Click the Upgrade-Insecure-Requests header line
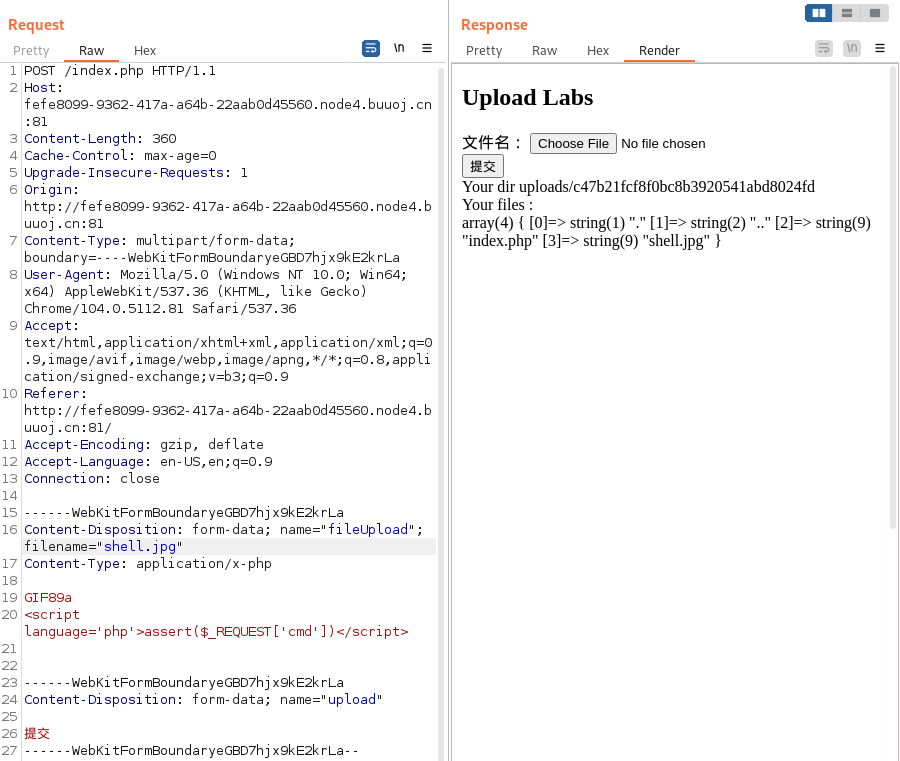Image resolution: width=900 pixels, height=761 pixels. pyautogui.click(x=135, y=172)
